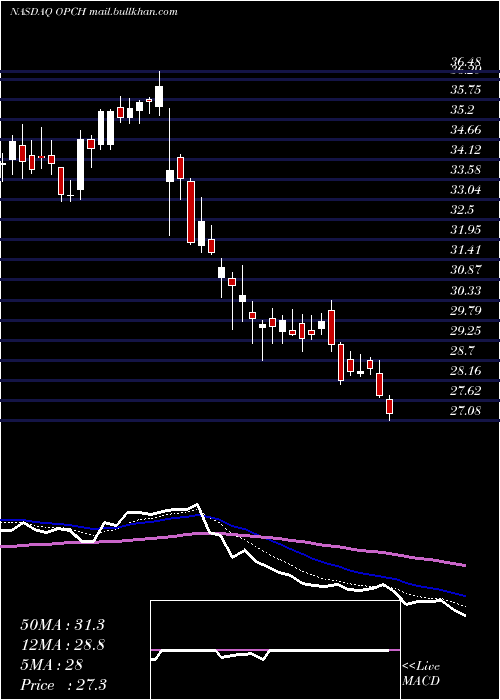The image size is (500, 700).
Task: Click the 28.16 price axis label
Action: pyautogui.click(x=465, y=371)
